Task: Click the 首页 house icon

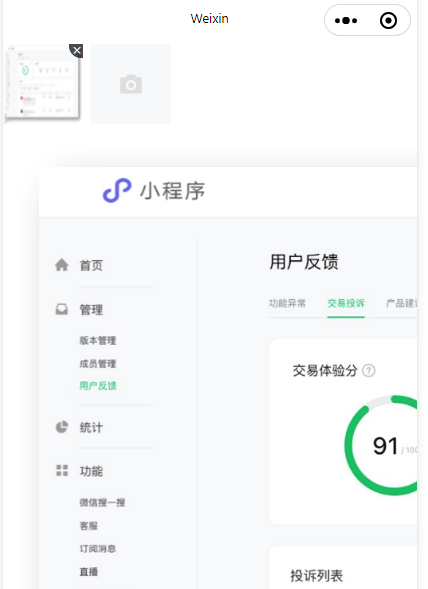Action: tap(62, 265)
